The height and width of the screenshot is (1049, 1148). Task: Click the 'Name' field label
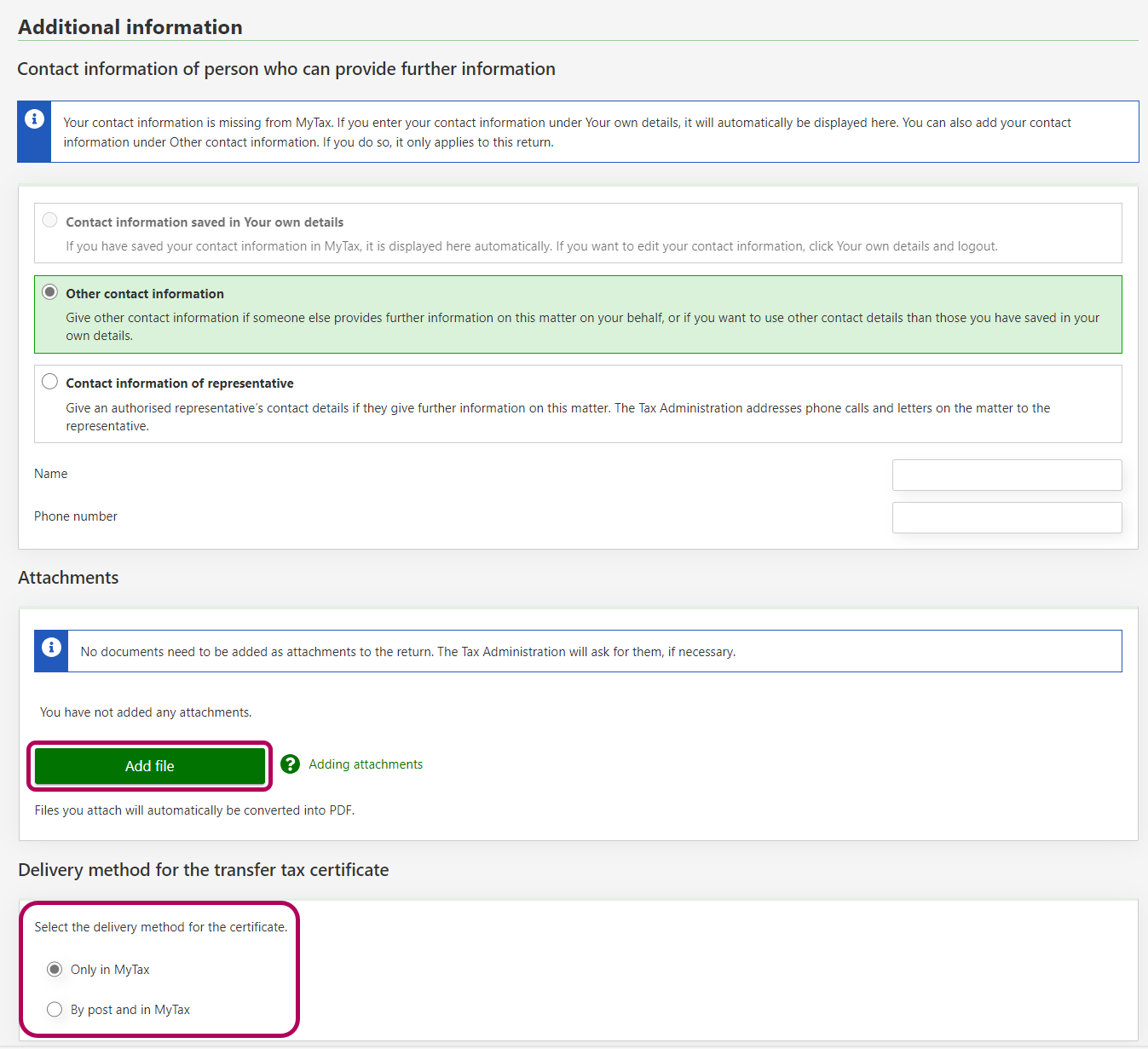pos(51,474)
